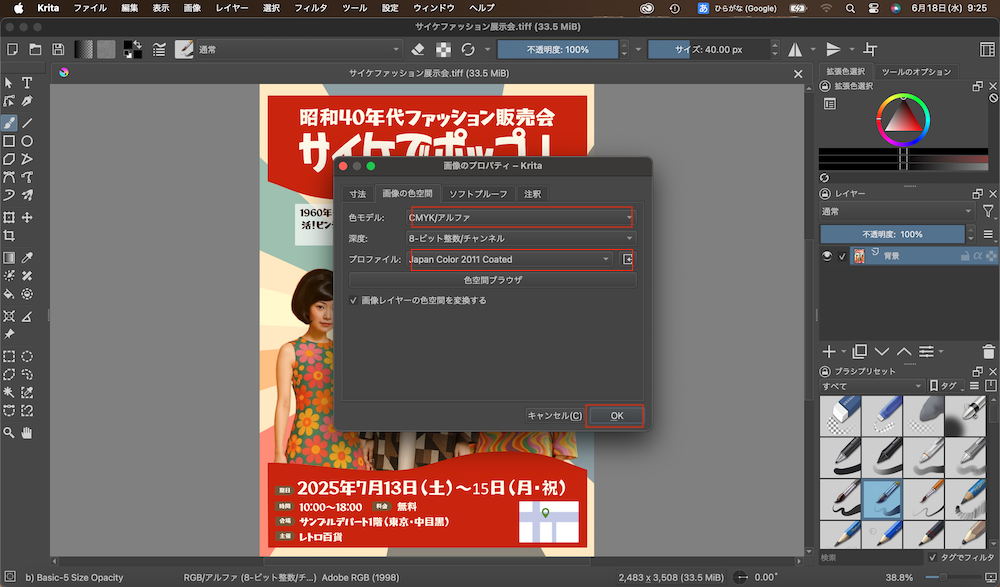Select the Text tool in toolbox
1000x587 pixels.
coord(27,83)
